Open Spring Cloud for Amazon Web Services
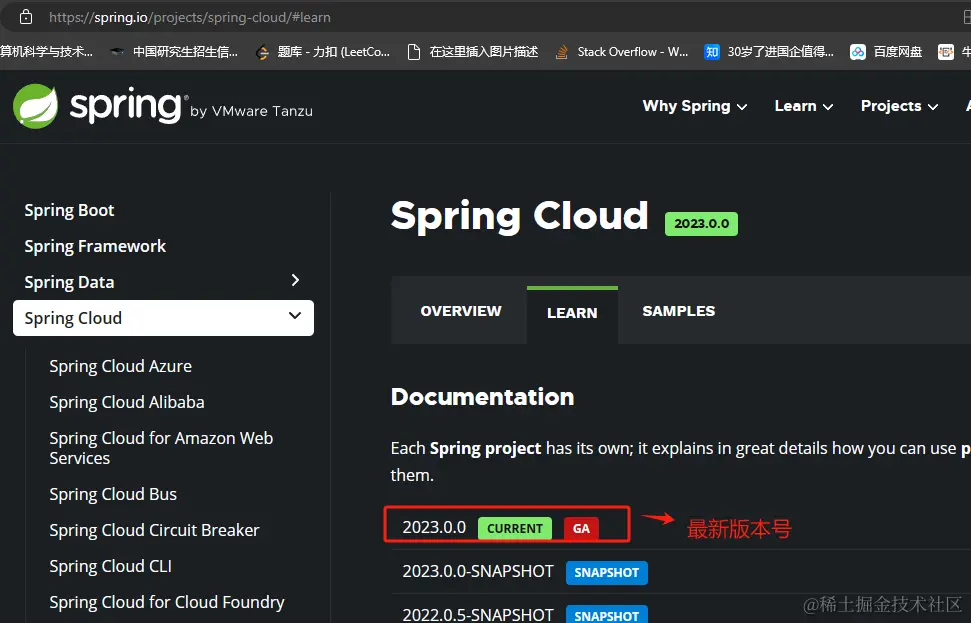 point(161,448)
